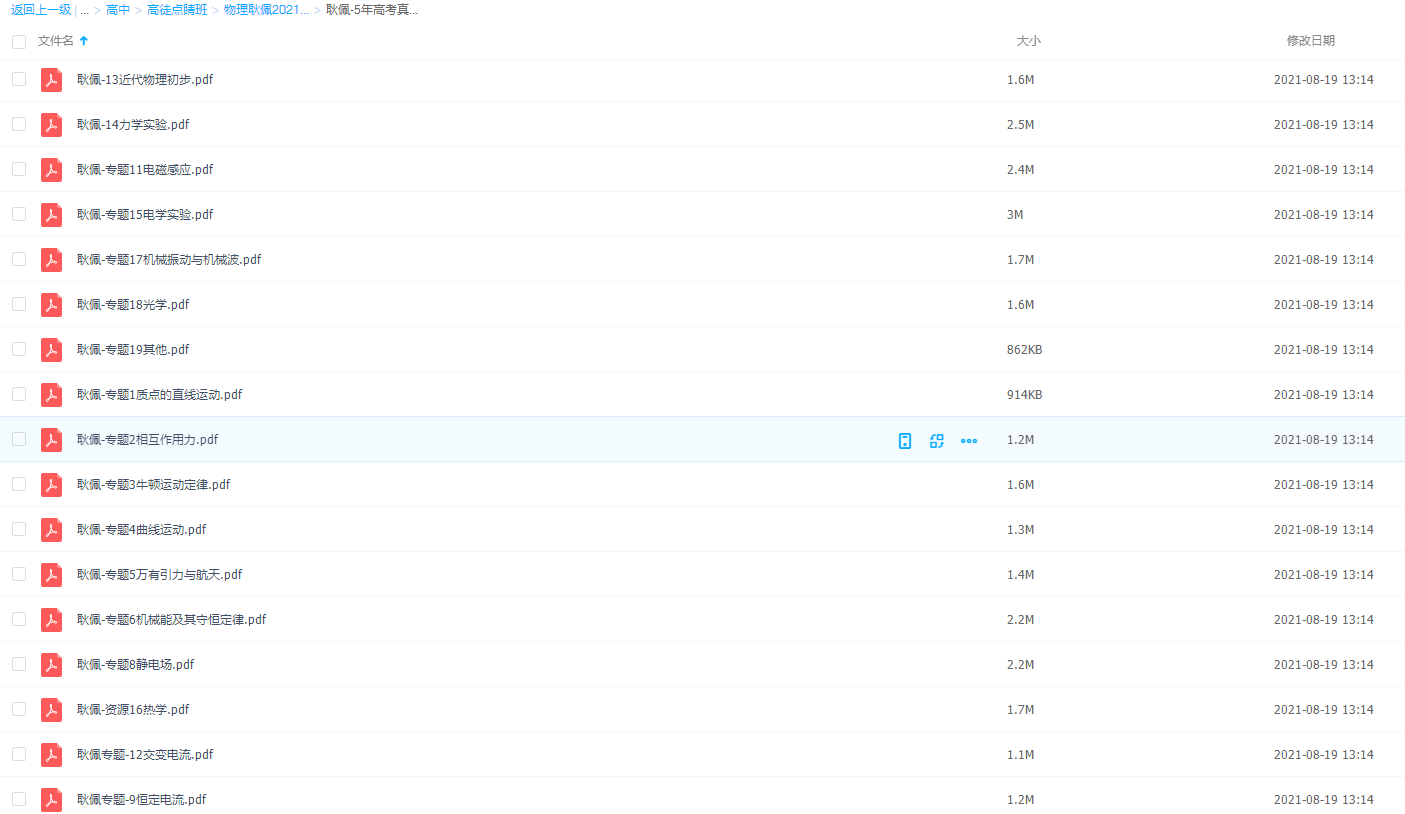This screenshot has width=1405, height=814.
Task: Open the file 耿佩-专题5万有引力与航天.pdf
Action: tap(159, 575)
